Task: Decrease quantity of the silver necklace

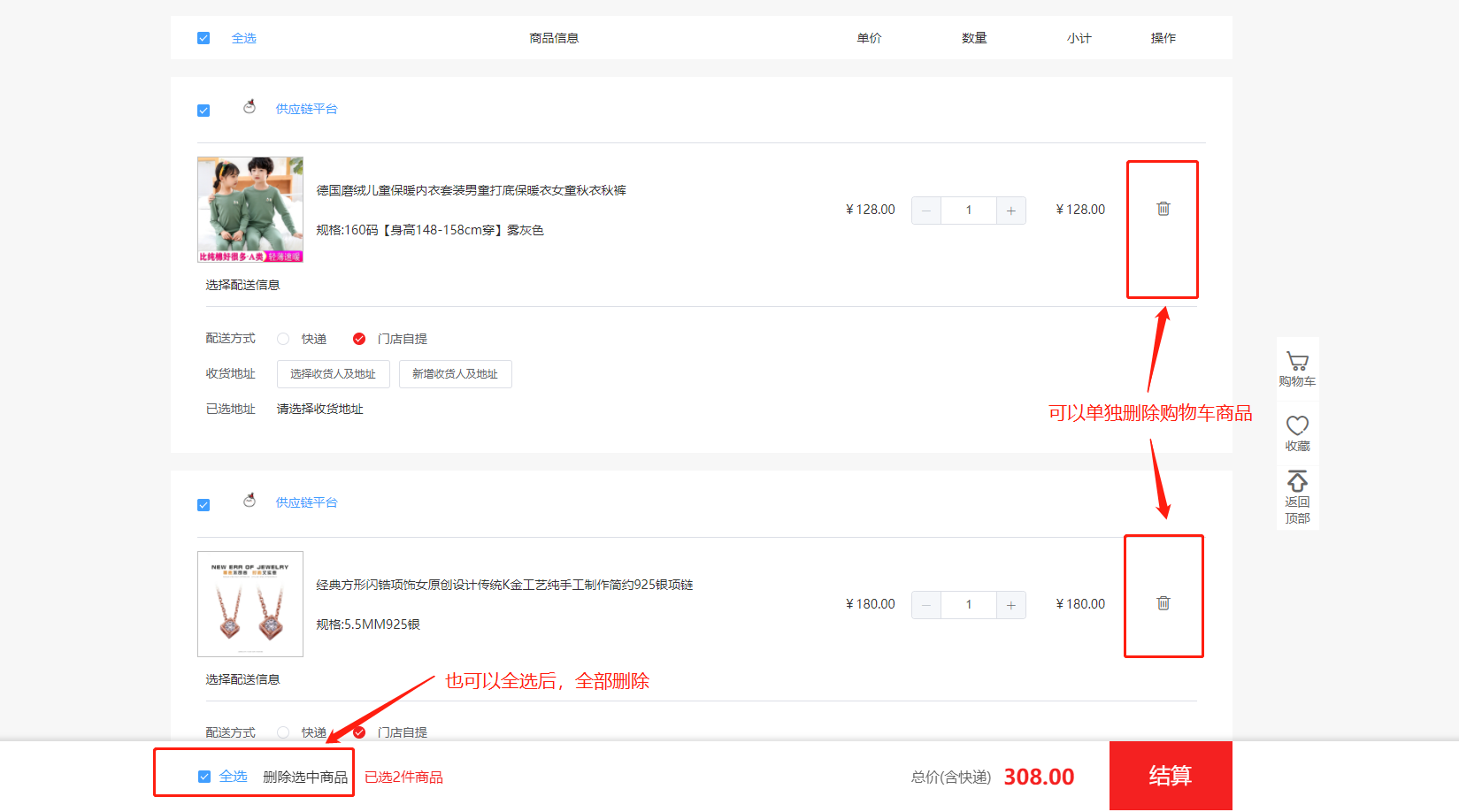Action: point(926,605)
